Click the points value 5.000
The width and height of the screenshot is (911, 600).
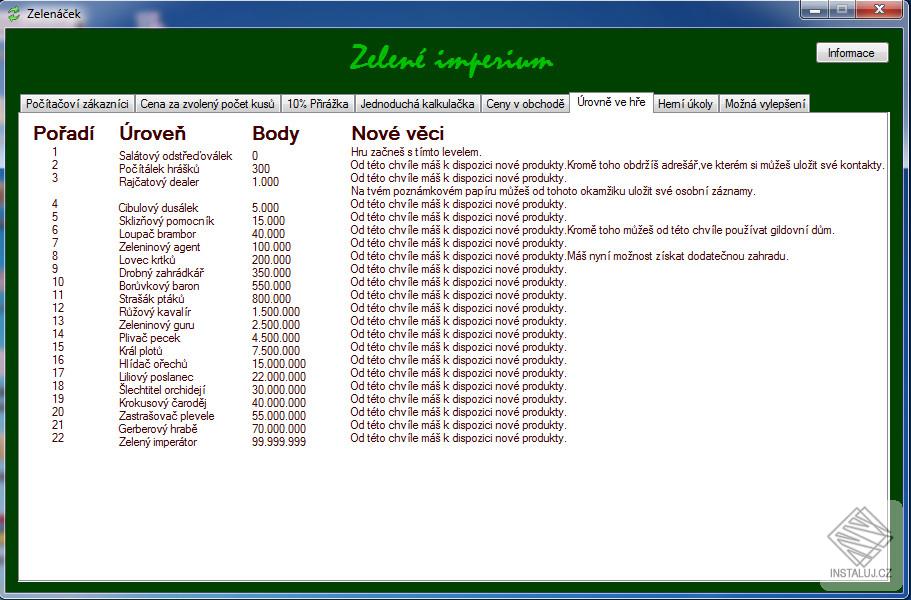point(266,208)
